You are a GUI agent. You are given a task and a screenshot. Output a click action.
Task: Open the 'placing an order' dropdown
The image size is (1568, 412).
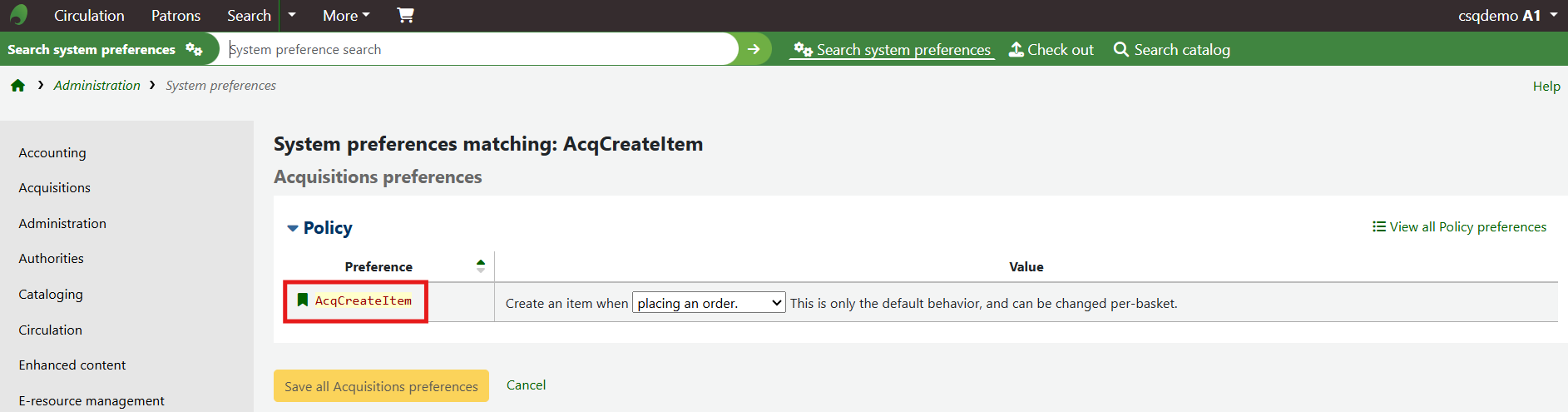709,303
